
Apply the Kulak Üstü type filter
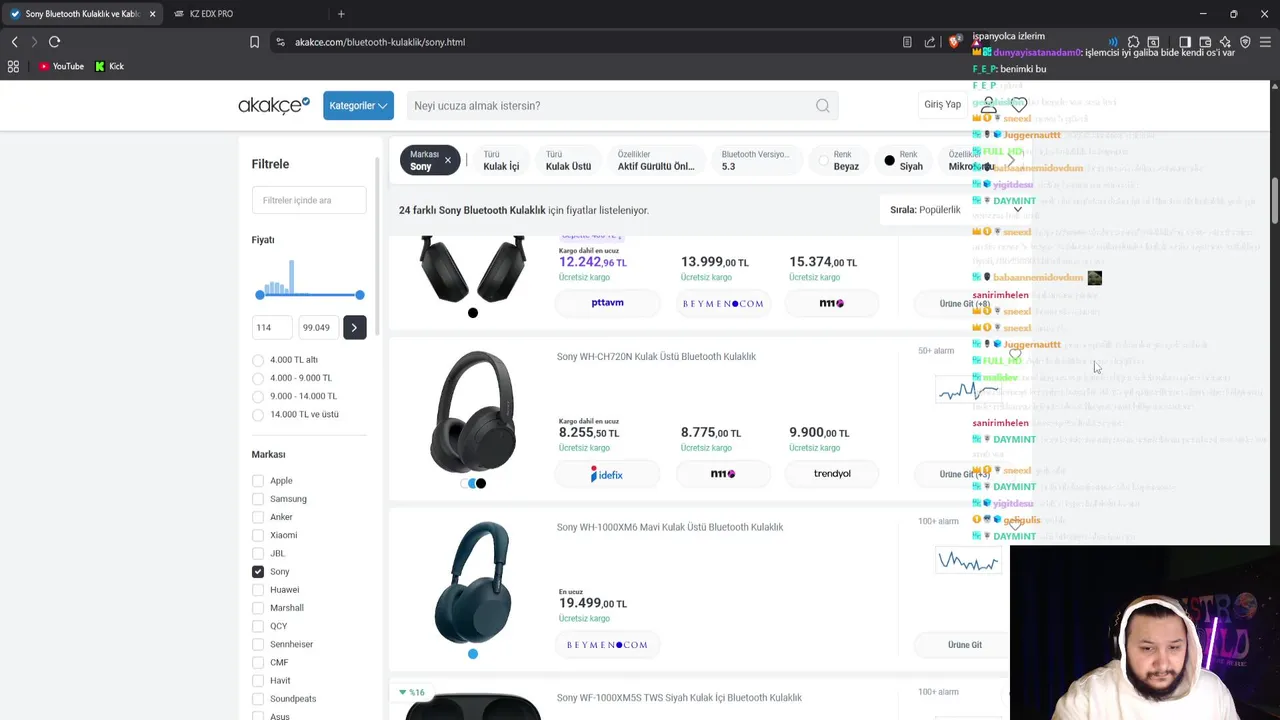(x=568, y=161)
